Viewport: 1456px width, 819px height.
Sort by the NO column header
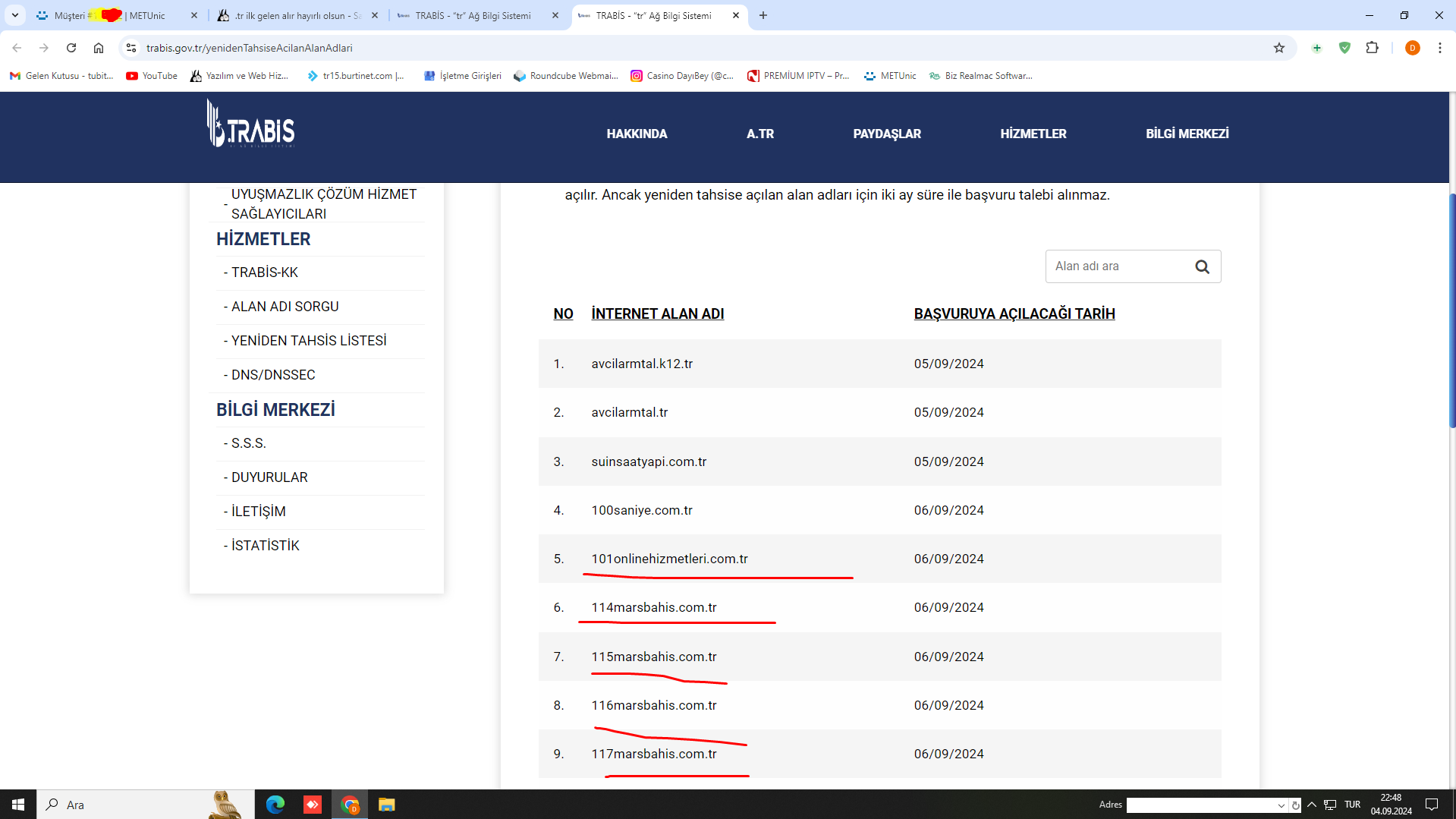coord(563,314)
